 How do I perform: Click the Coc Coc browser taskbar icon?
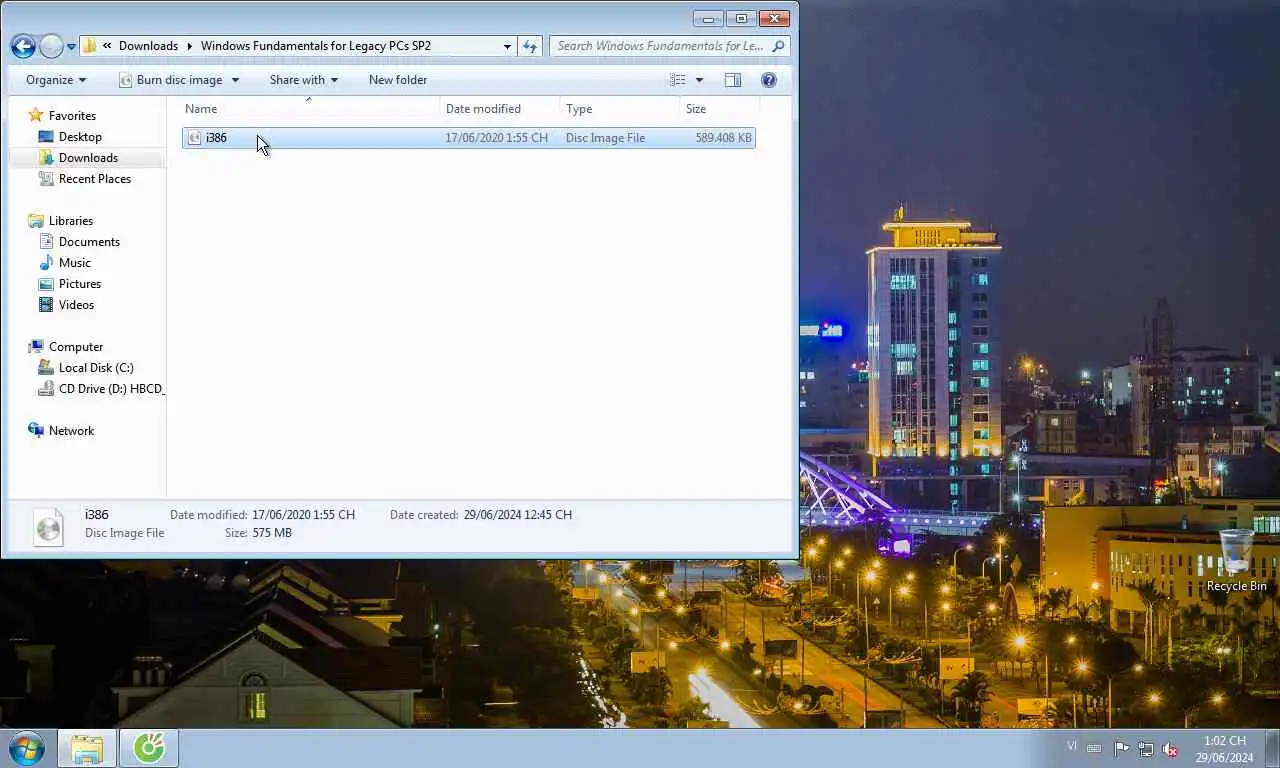tap(150, 748)
